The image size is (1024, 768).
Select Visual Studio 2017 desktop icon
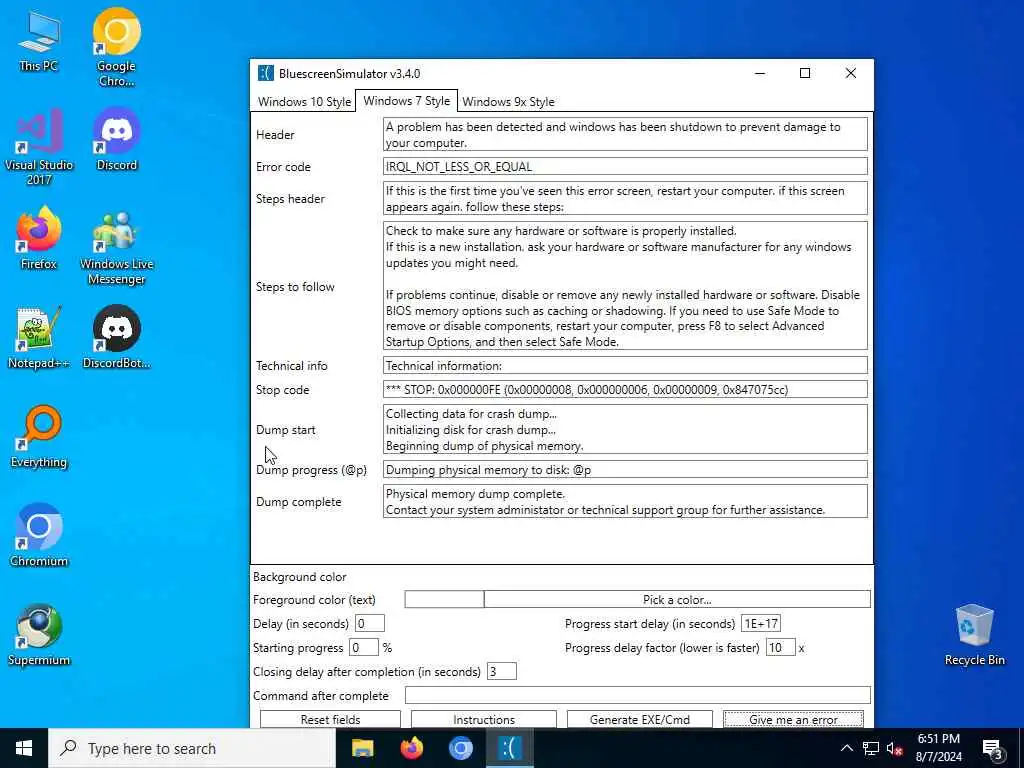[x=39, y=147]
